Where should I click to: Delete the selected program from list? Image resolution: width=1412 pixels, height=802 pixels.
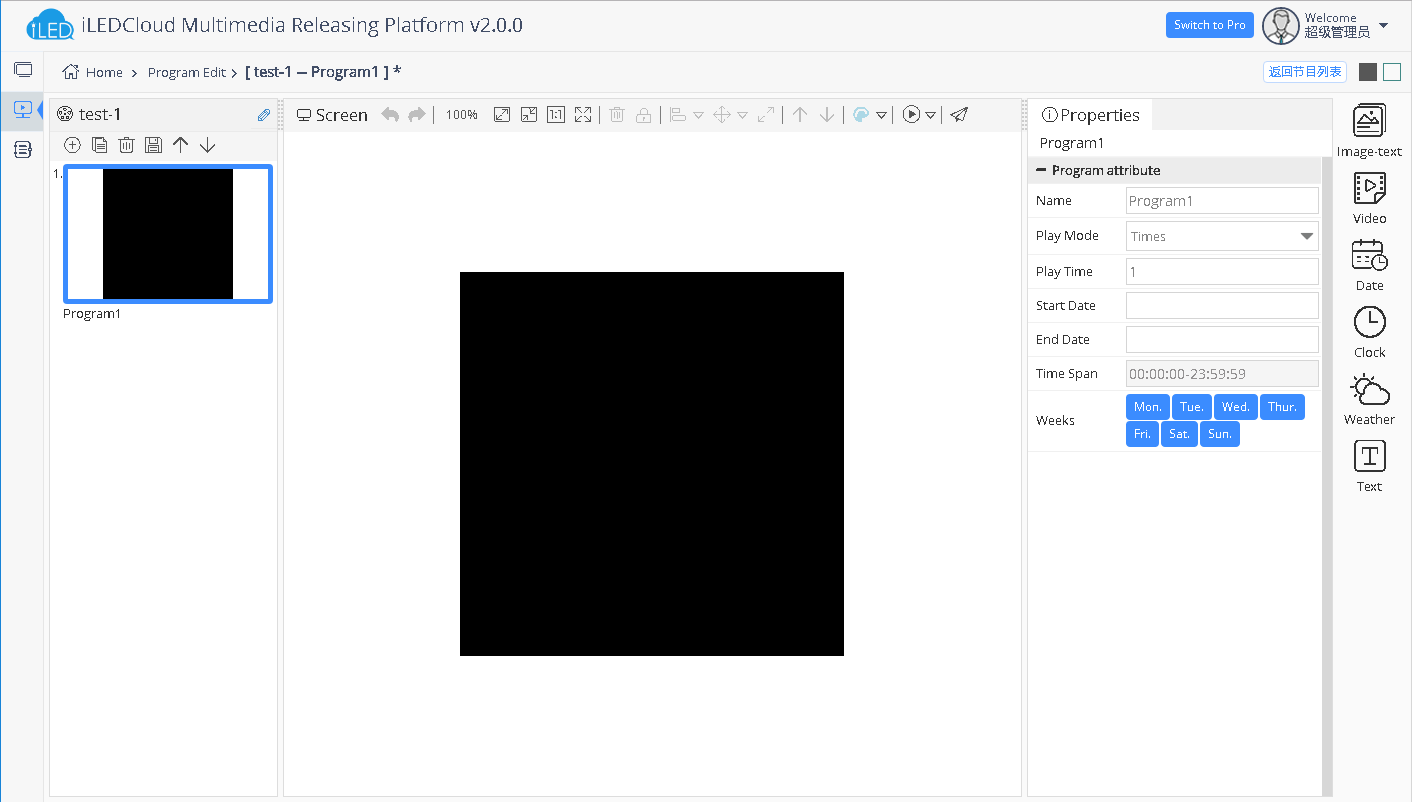tap(126, 145)
